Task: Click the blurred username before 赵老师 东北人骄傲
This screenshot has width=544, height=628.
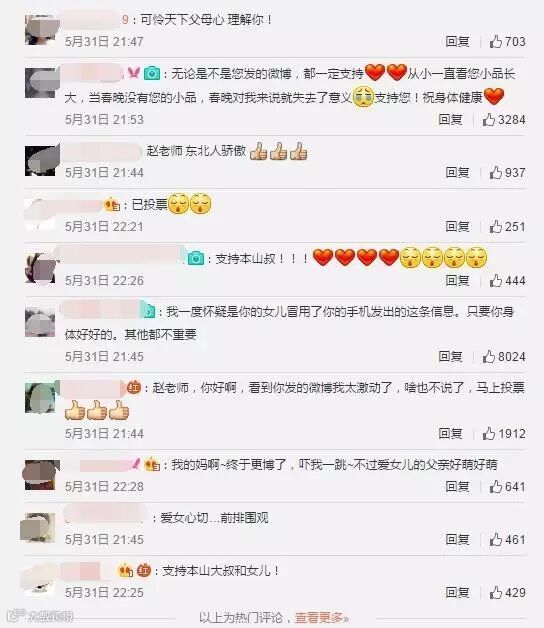Action: tap(102, 151)
